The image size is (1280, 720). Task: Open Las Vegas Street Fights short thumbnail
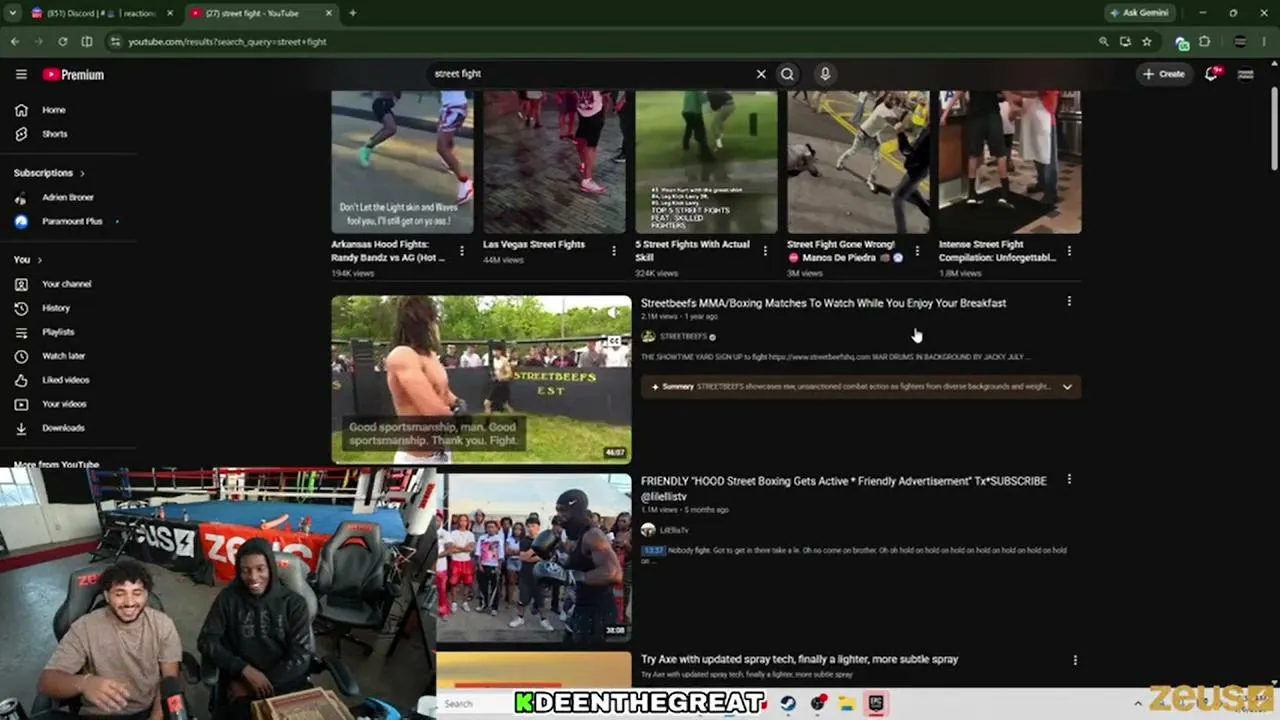point(554,162)
